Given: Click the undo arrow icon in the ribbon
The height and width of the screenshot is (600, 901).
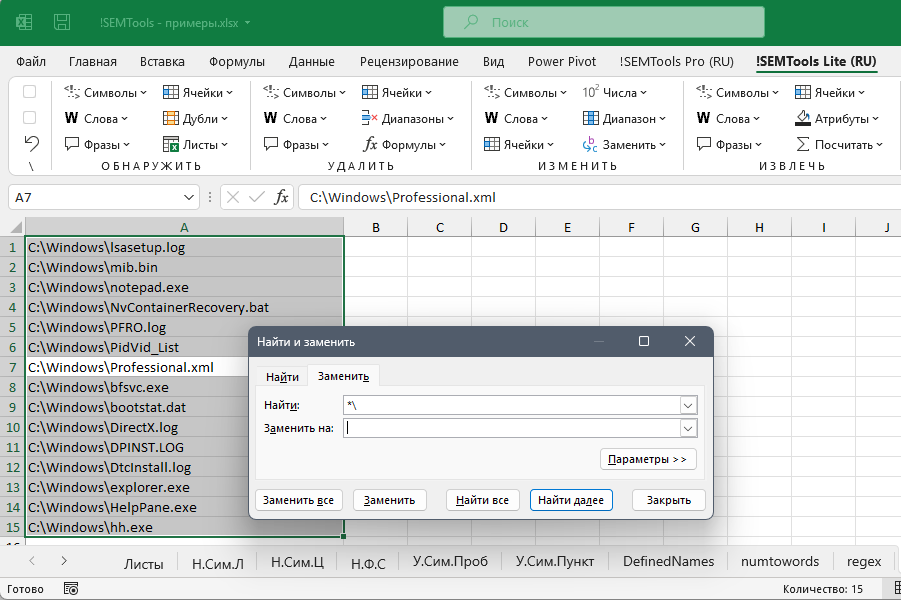Looking at the screenshot, I should click(32, 143).
